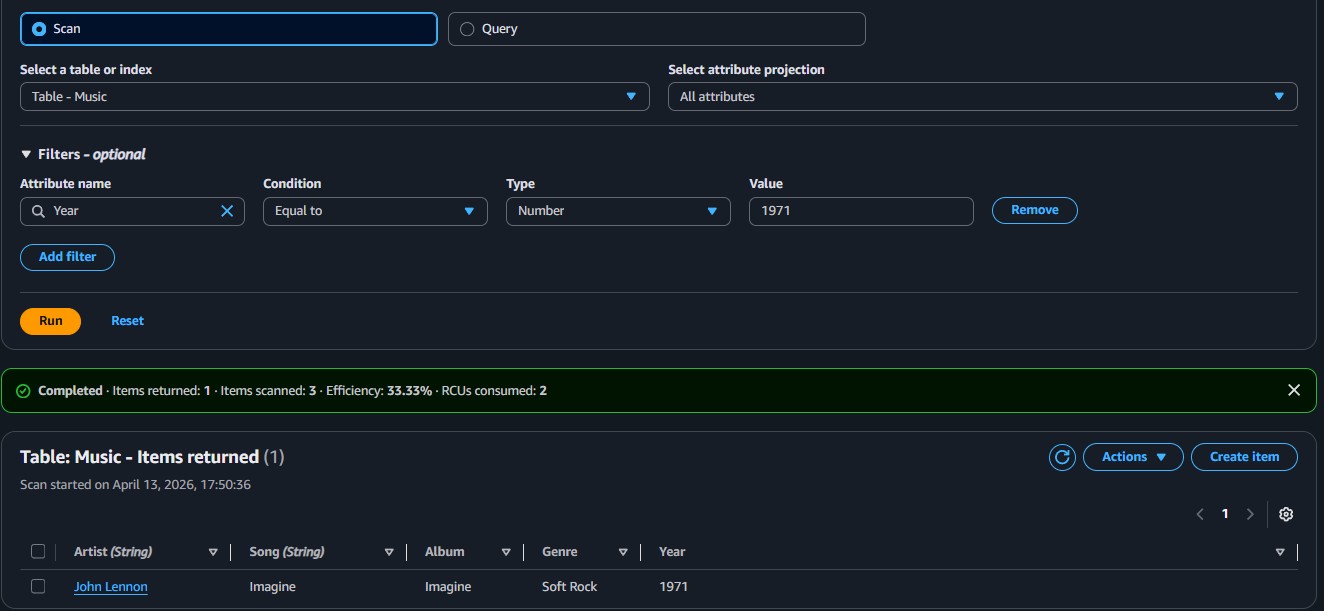Click the Year attribute name field

point(132,211)
